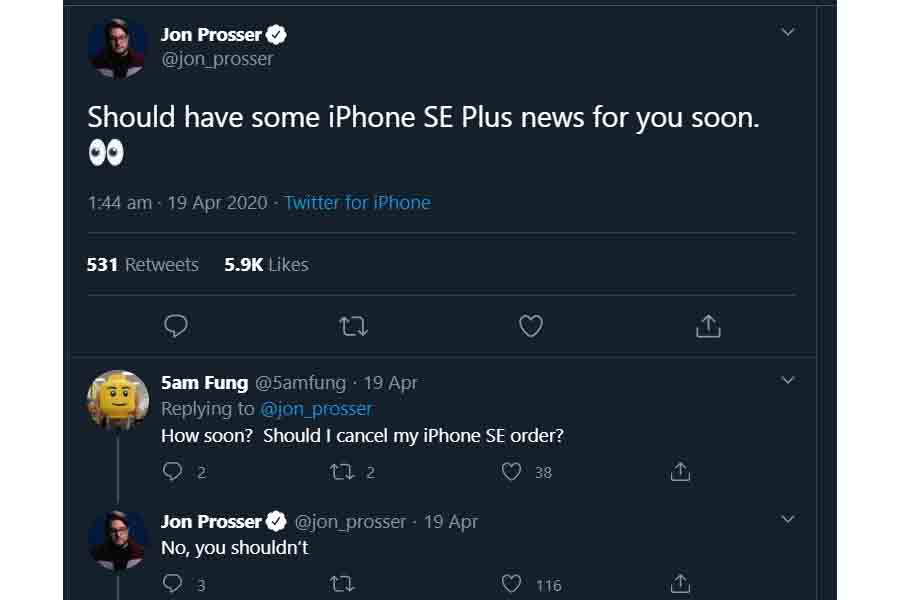Like Jon Prosser's main tweet

[530, 326]
